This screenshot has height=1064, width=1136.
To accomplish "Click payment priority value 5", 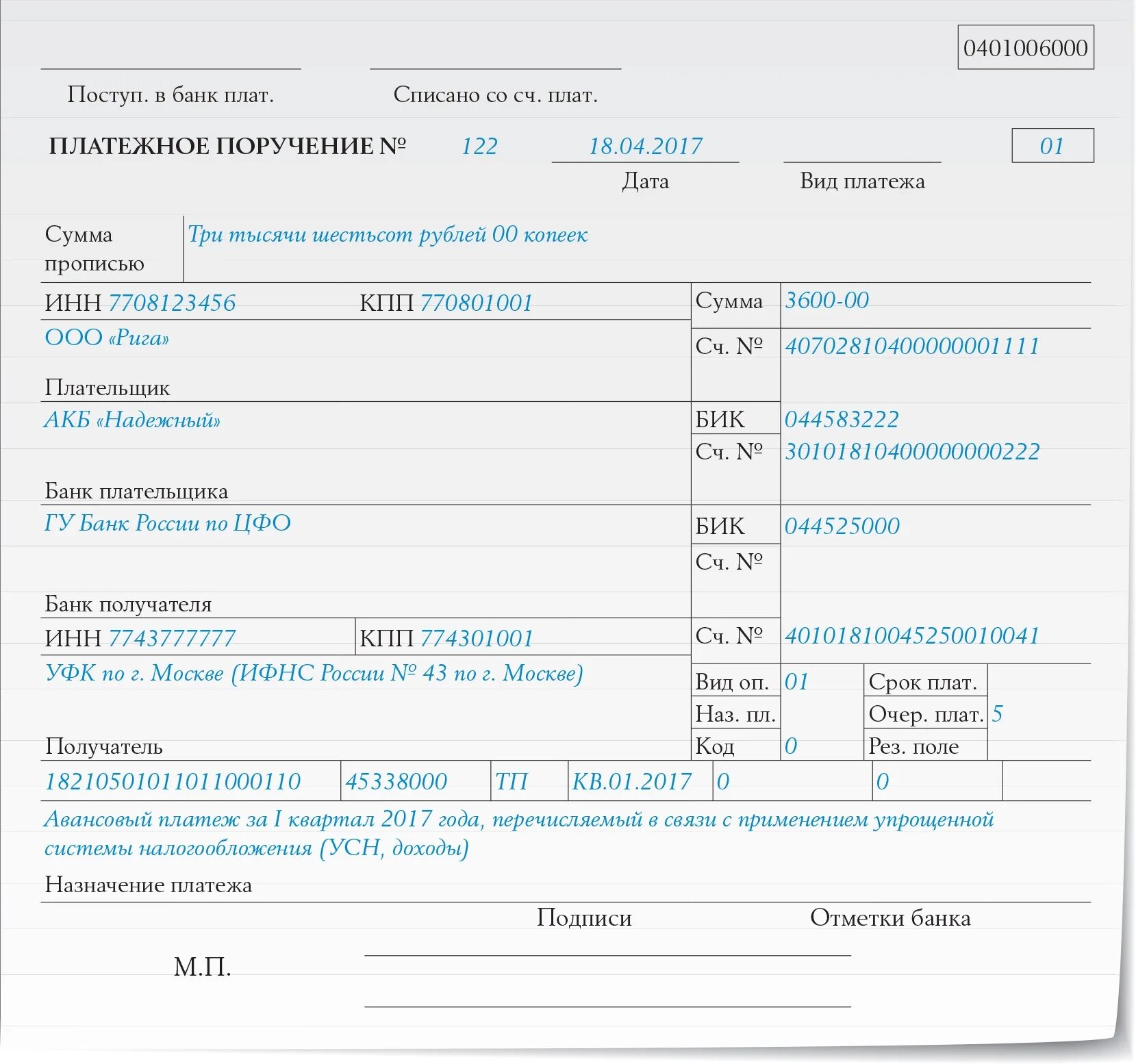I will (998, 713).
